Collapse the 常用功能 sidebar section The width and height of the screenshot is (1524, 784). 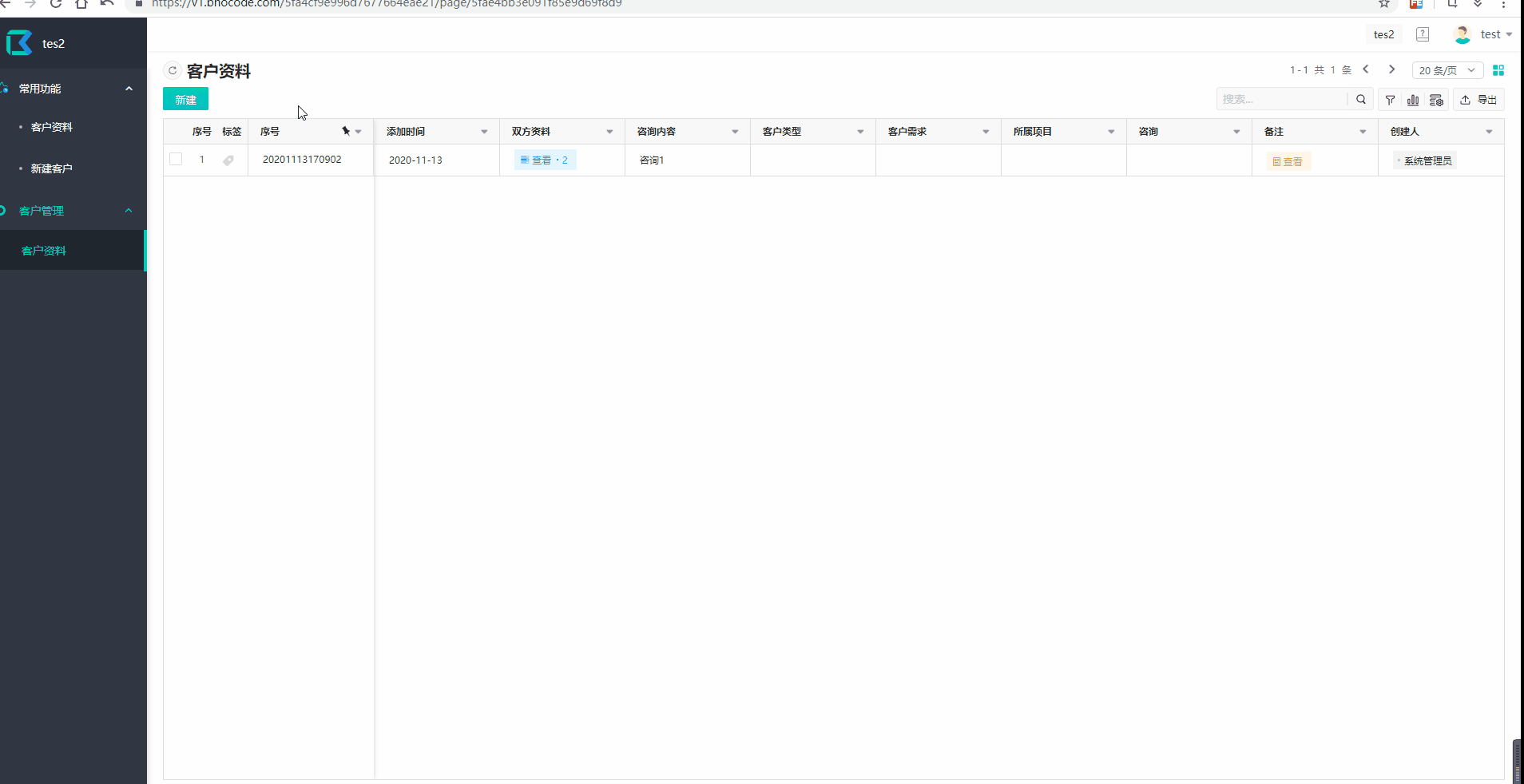coord(129,89)
